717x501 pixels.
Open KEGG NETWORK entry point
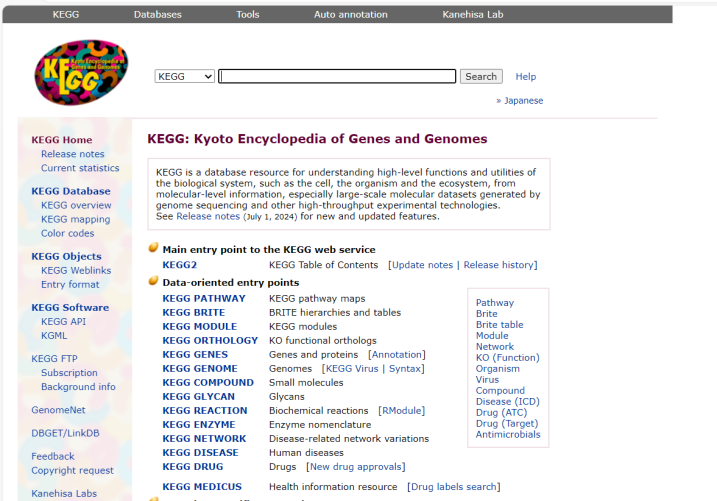(204, 439)
